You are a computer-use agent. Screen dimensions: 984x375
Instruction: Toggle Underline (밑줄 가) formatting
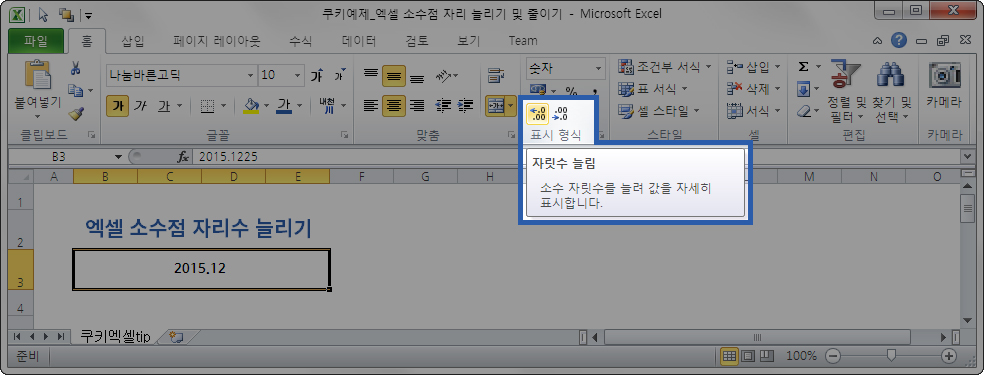[x=164, y=107]
